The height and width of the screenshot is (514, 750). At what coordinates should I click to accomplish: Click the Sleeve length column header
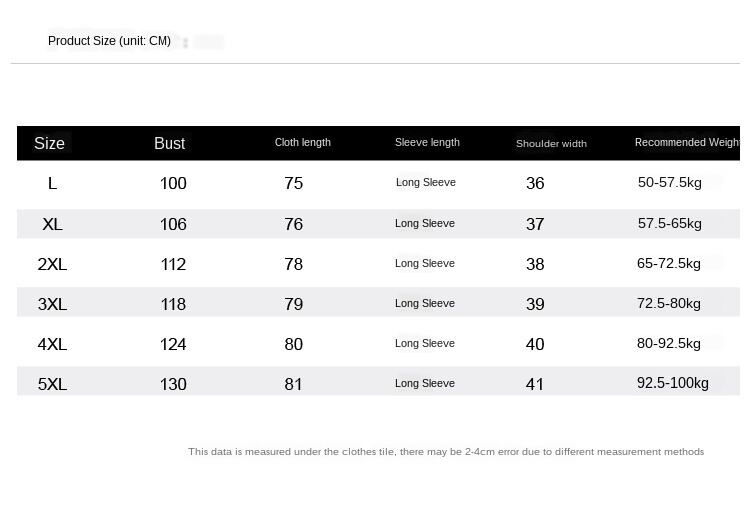point(427,142)
